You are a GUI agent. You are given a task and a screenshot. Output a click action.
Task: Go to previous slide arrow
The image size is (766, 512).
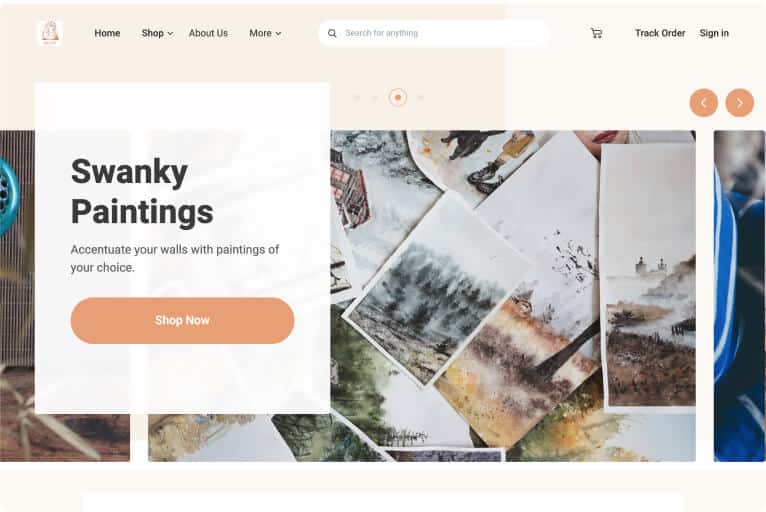point(703,103)
